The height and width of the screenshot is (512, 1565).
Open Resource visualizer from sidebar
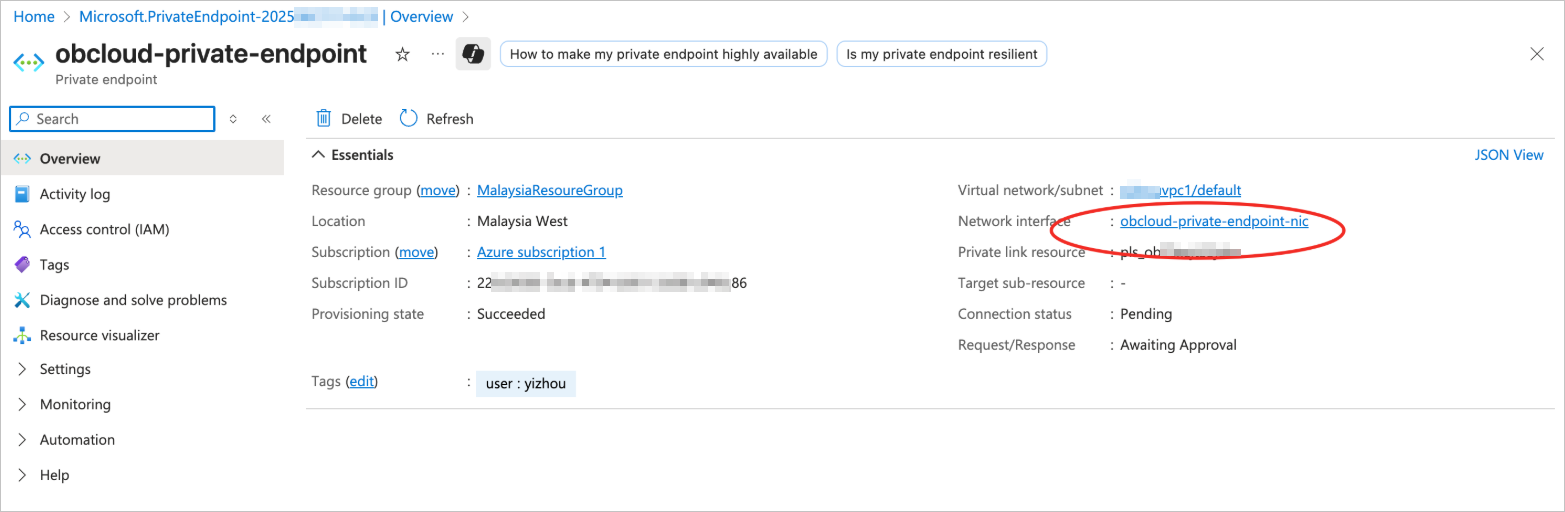(x=99, y=335)
